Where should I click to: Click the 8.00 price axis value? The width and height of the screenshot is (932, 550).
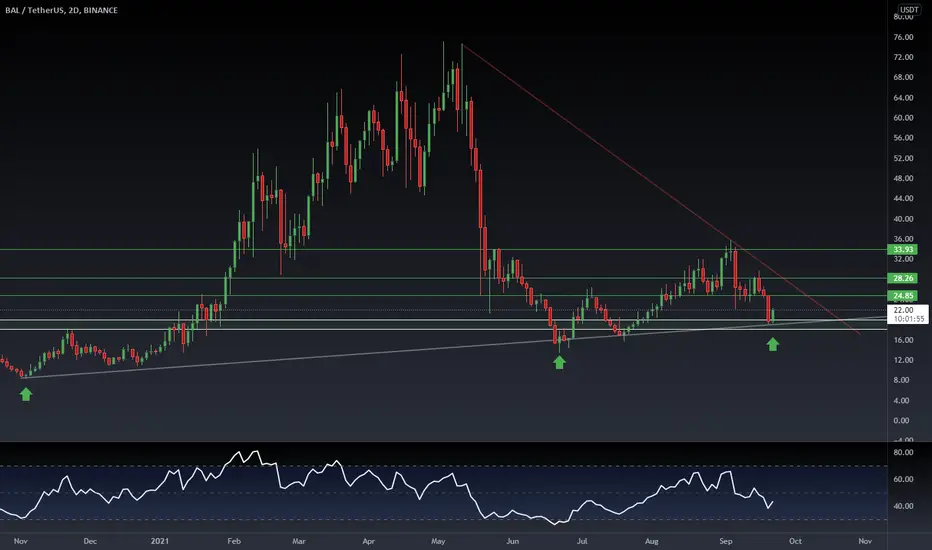tap(902, 380)
